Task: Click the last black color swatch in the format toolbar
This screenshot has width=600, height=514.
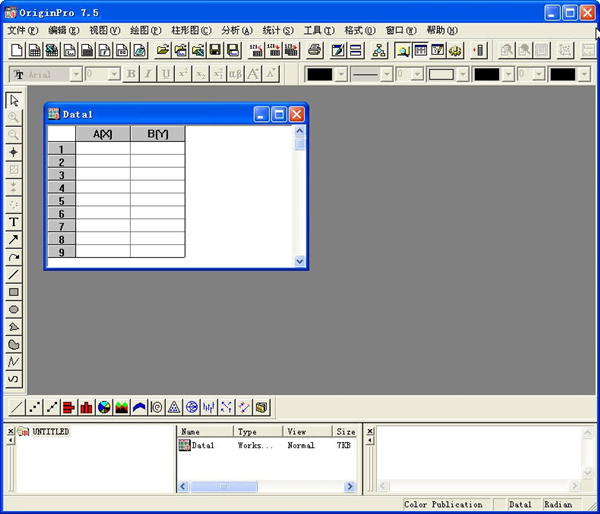Action: 563,74
